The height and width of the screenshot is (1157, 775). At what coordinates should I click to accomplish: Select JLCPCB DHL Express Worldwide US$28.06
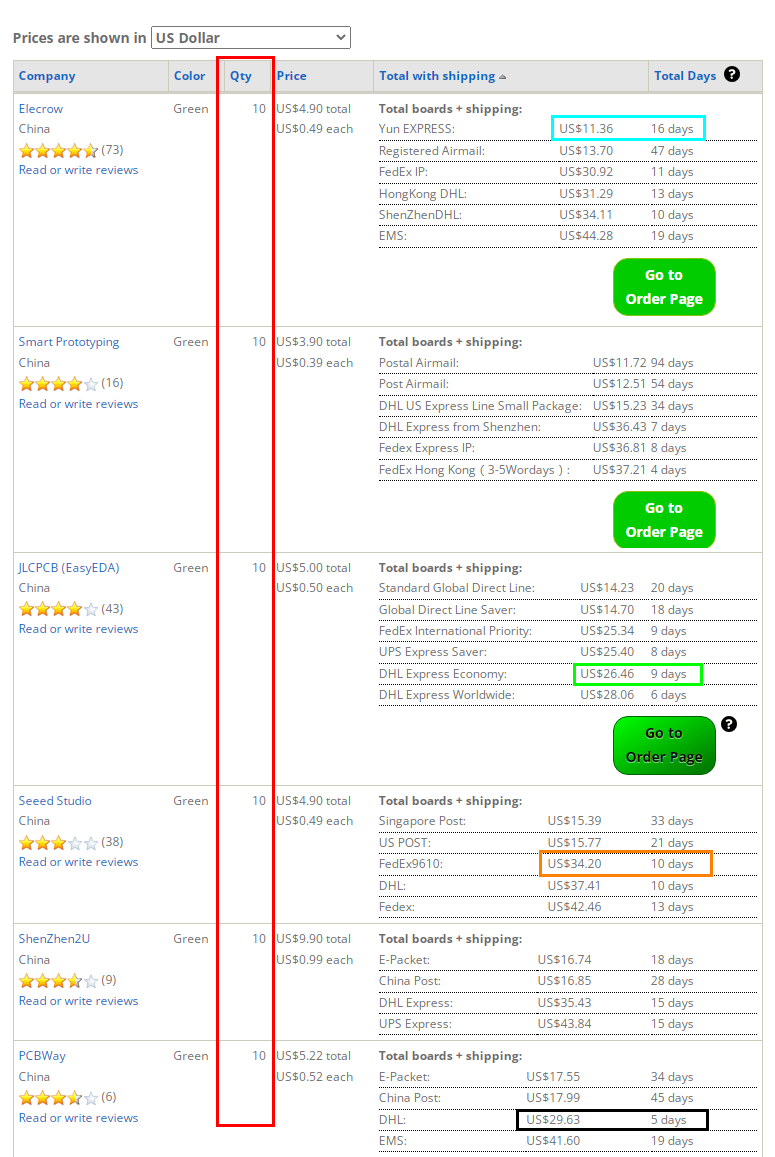click(568, 695)
